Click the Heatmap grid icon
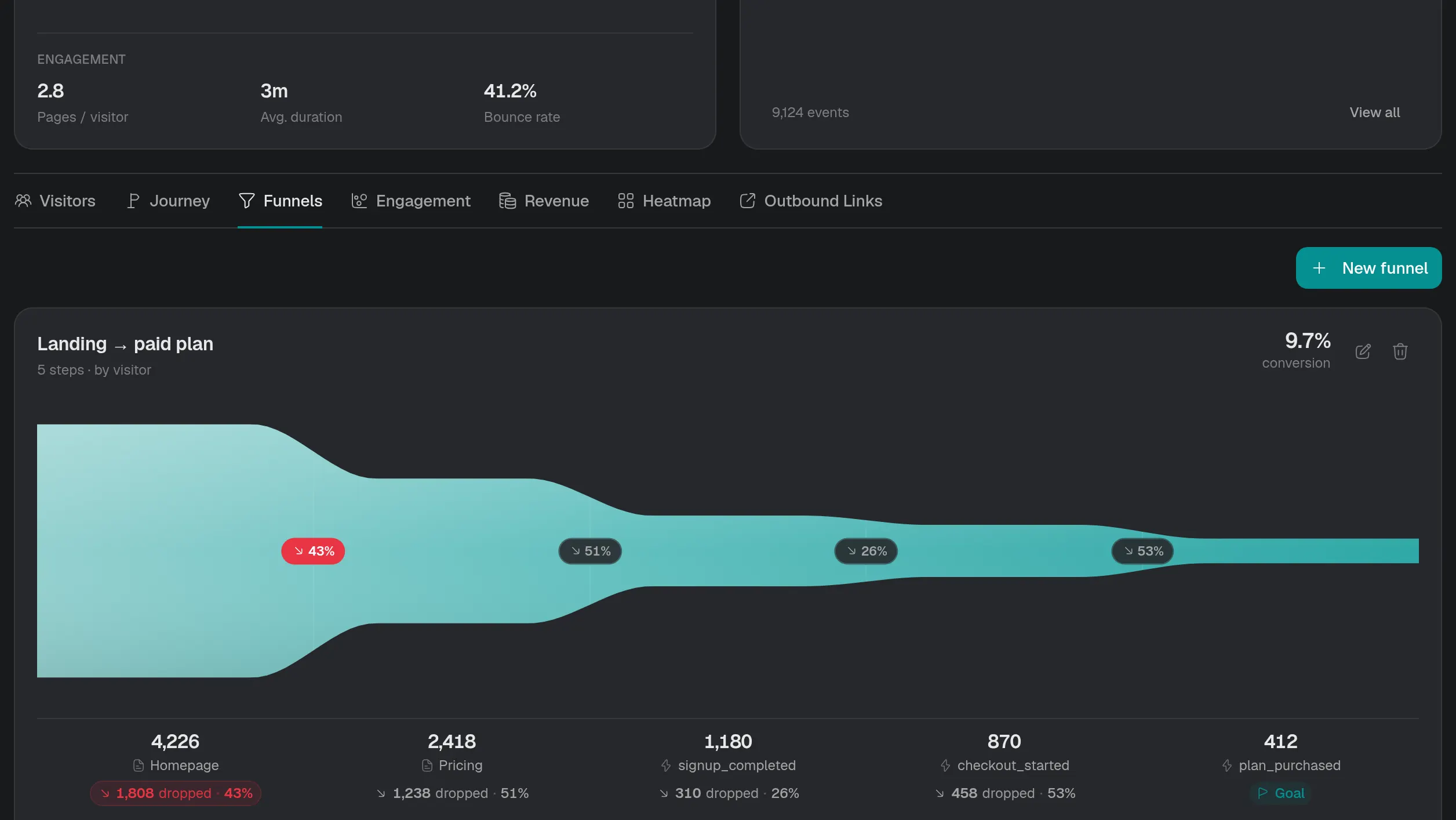 (x=625, y=201)
